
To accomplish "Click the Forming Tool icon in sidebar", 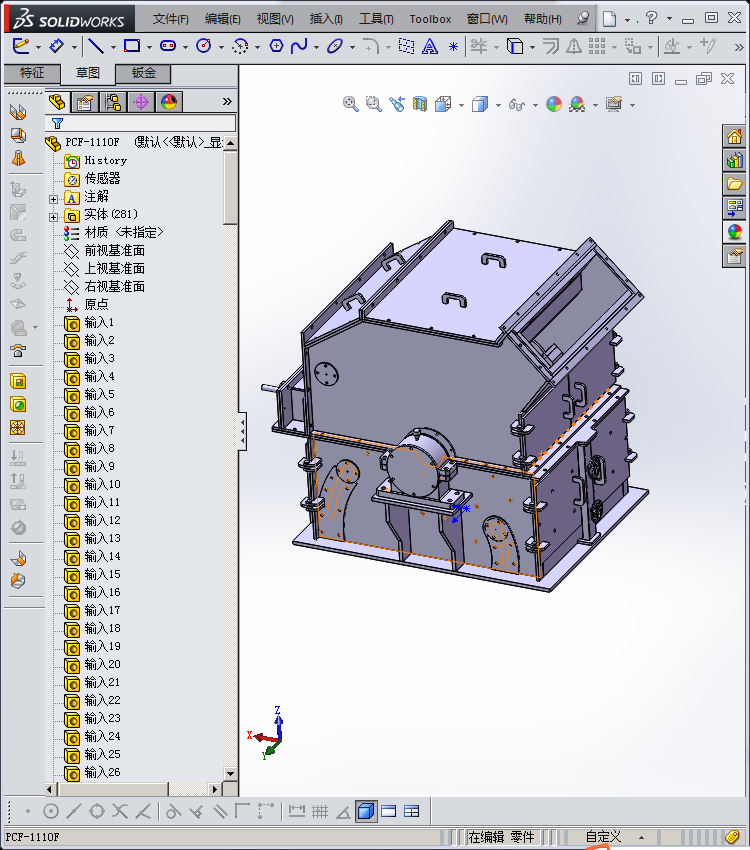I will tap(18, 350).
